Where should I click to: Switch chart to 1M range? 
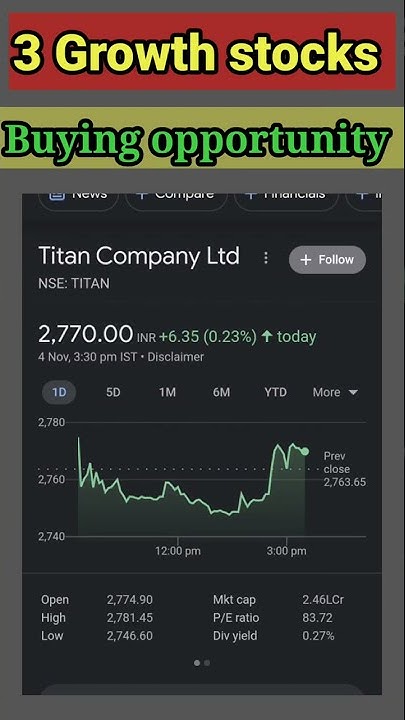click(167, 393)
